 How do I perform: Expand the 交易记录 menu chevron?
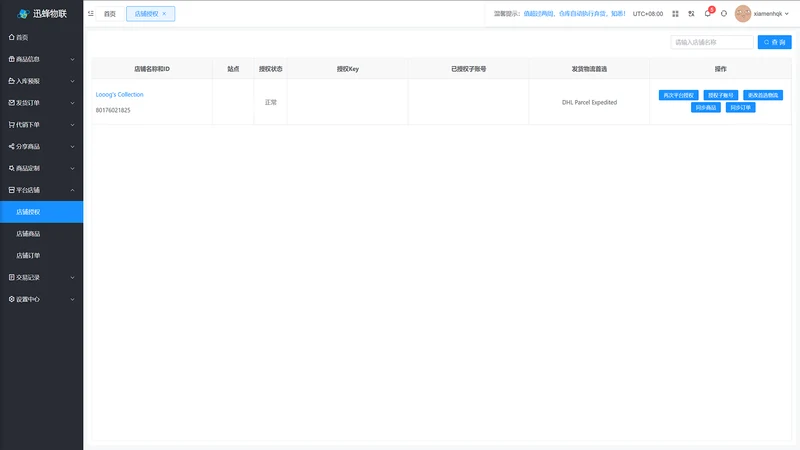pyautogui.click(x=72, y=278)
